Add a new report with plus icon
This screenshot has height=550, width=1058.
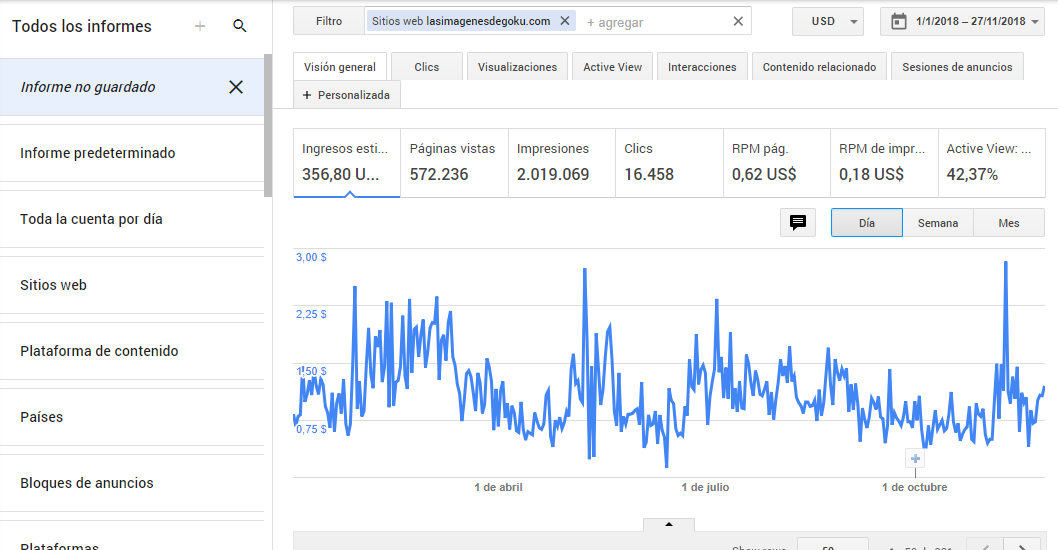[x=200, y=26]
